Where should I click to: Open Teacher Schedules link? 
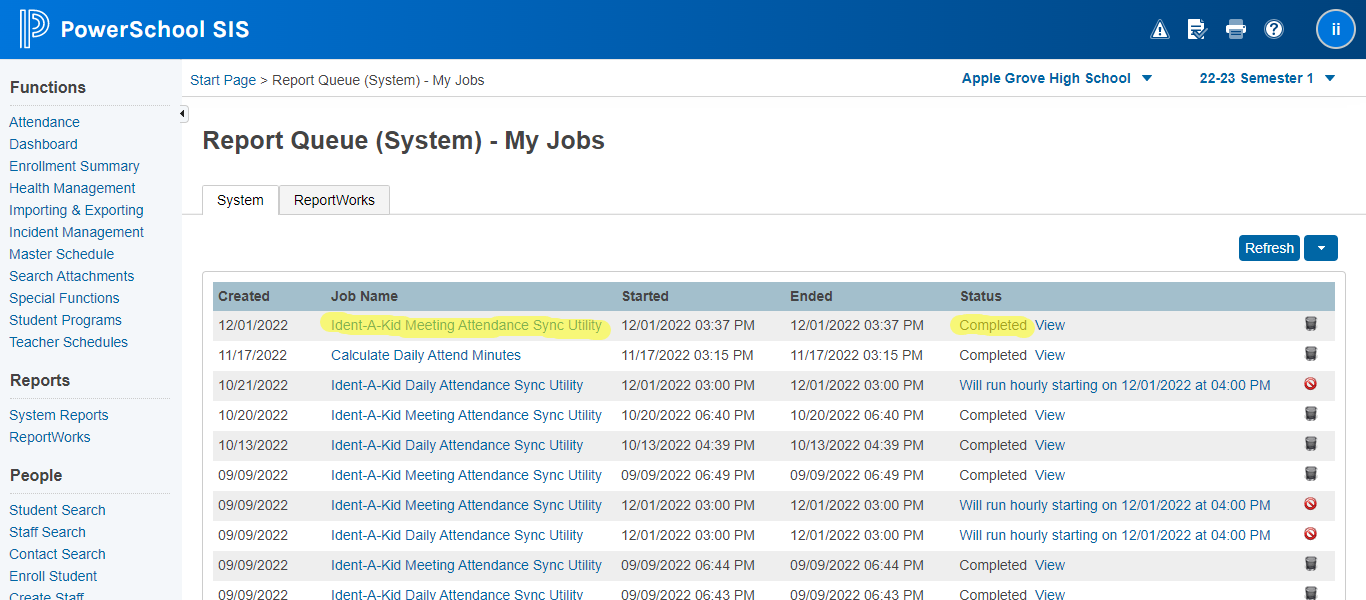[x=68, y=342]
